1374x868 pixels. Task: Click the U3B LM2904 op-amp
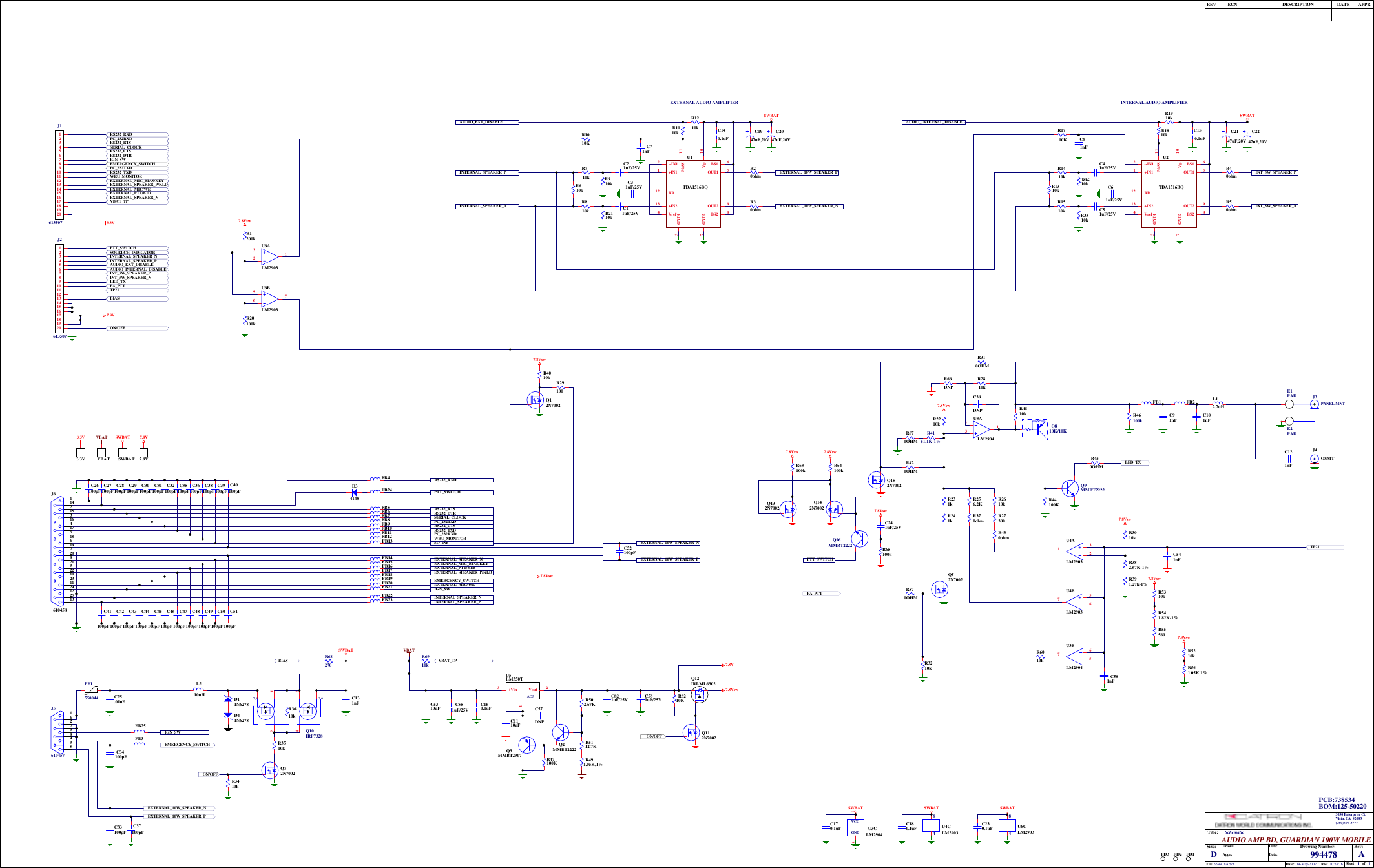click(x=1074, y=656)
